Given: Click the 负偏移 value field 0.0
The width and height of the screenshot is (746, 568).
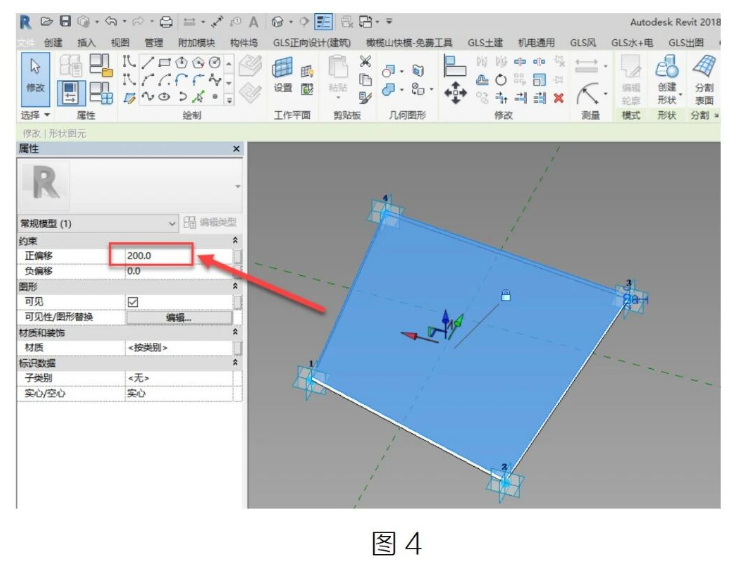Looking at the screenshot, I should pyautogui.click(x=179, y=271).
